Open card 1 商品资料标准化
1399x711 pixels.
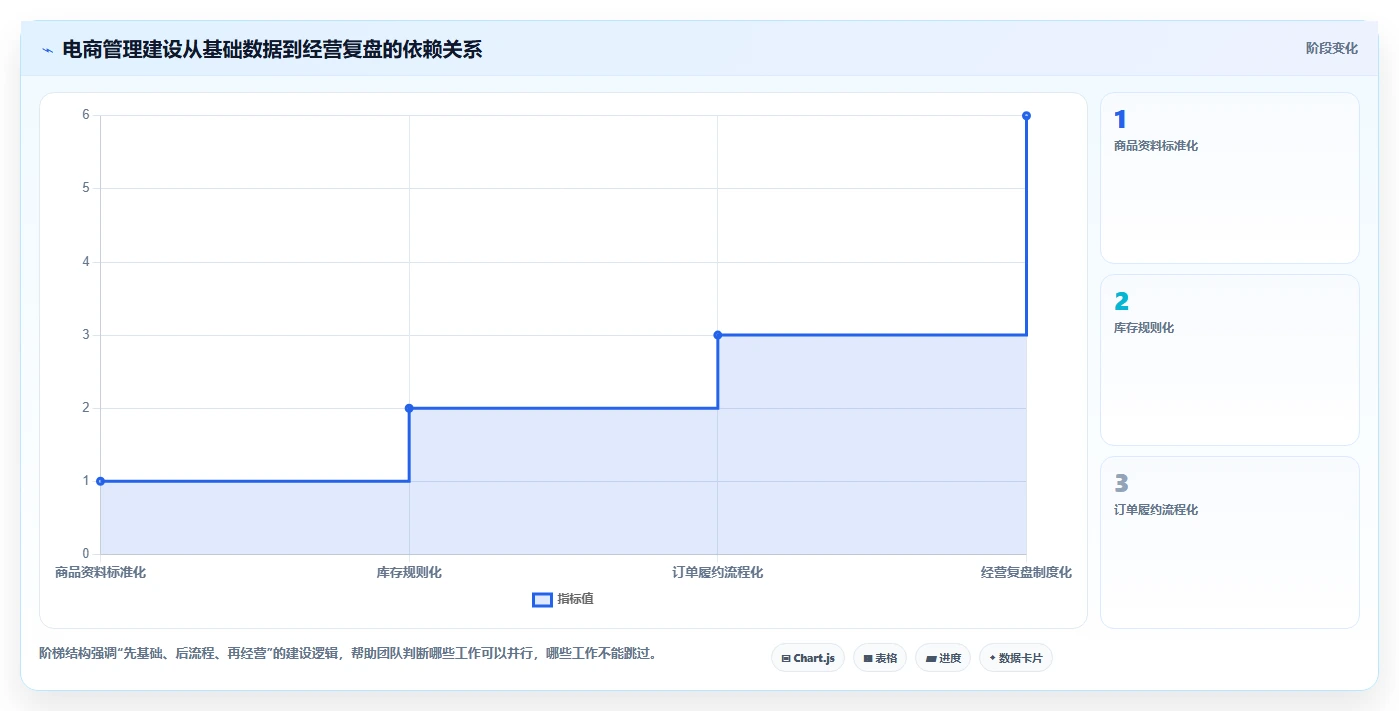pos(1230,178)
